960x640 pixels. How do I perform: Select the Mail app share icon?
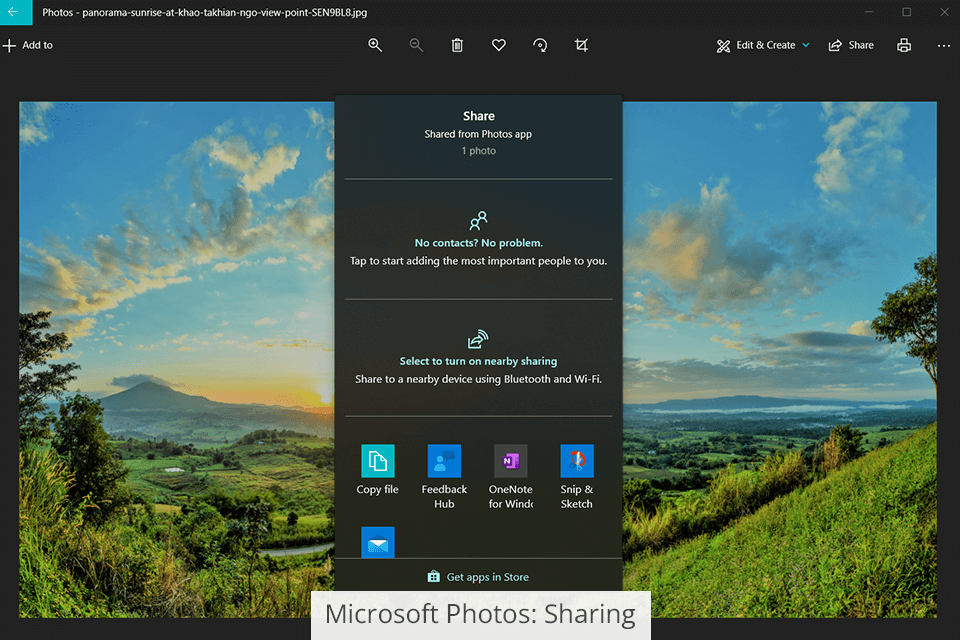[377, 542]
